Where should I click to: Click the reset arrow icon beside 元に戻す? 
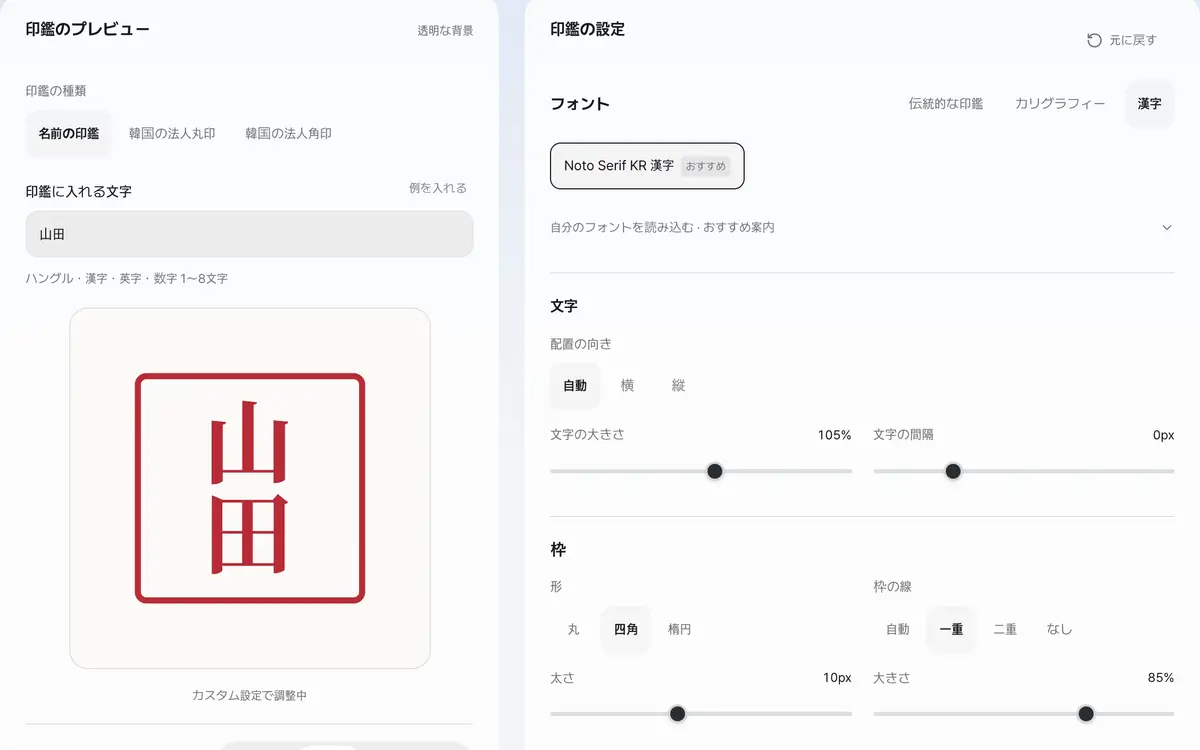click(x=1094, y=40)
